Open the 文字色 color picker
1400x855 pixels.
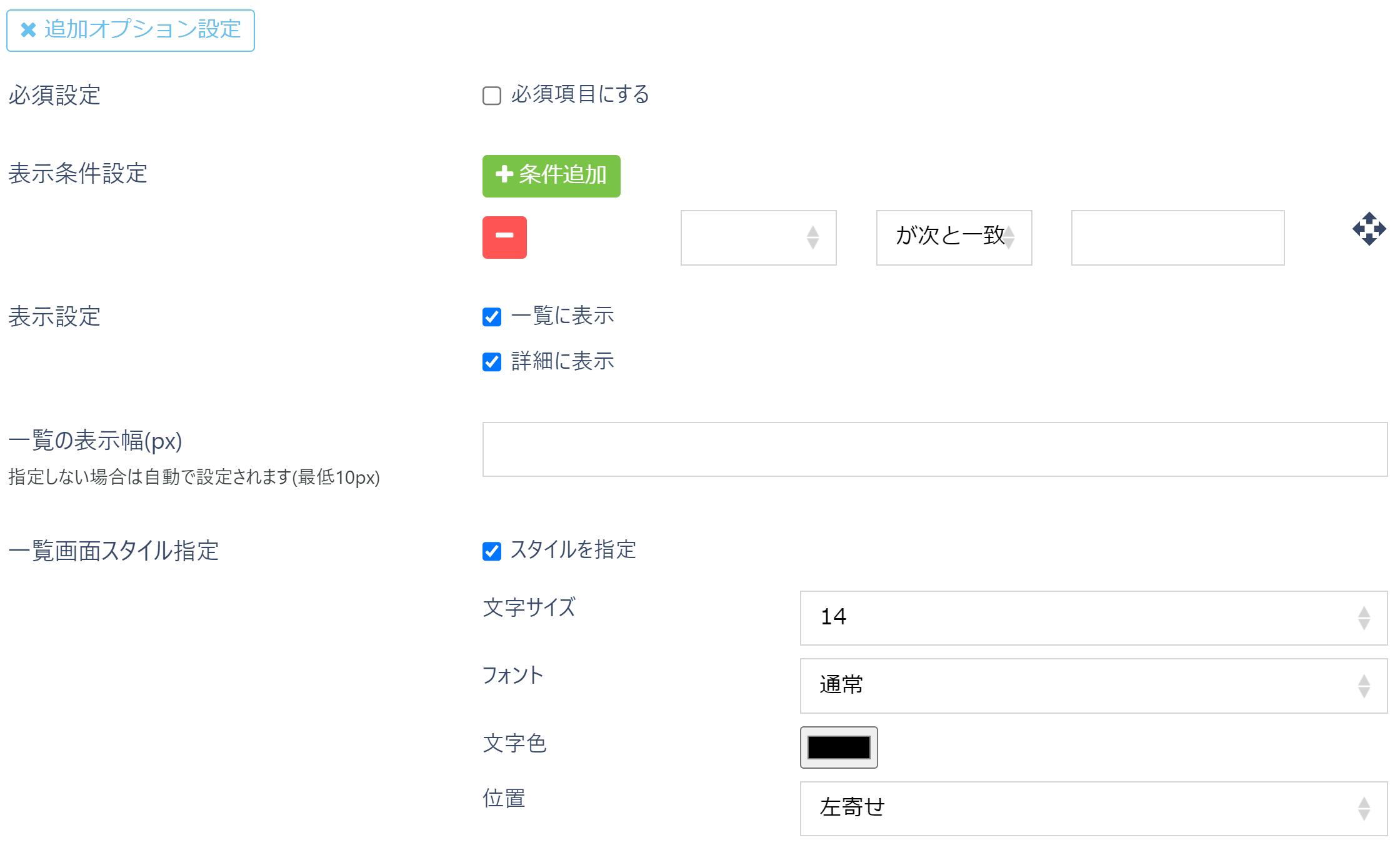(x=839, y=747)
